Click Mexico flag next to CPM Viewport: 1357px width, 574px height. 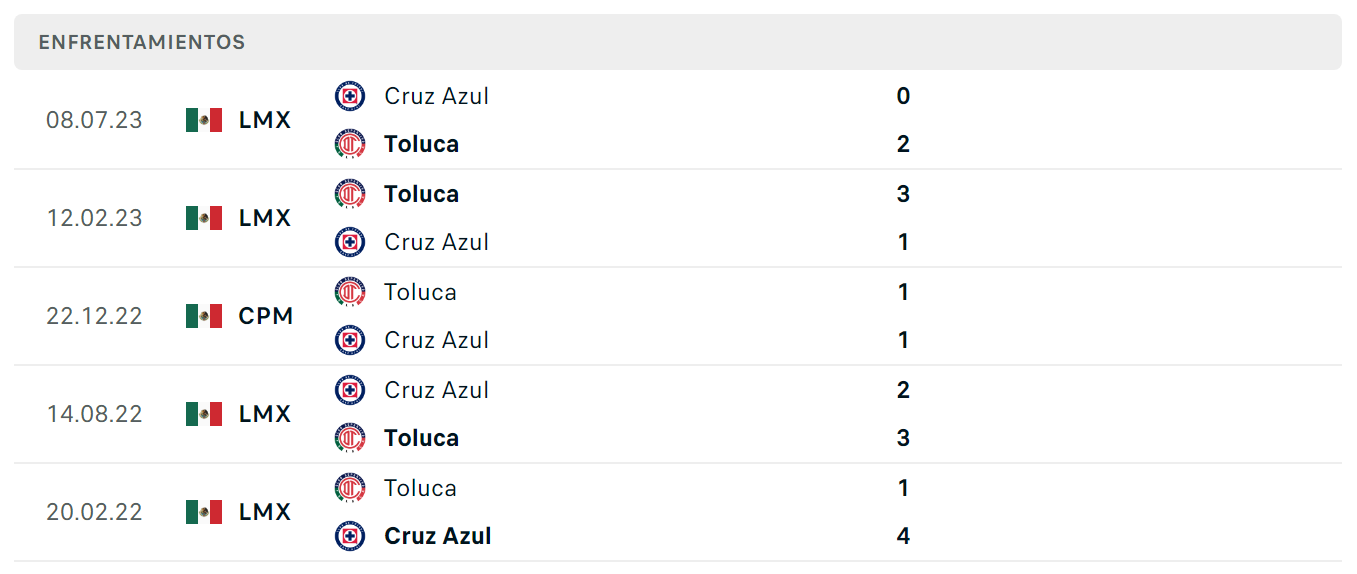tap(204, 316)
